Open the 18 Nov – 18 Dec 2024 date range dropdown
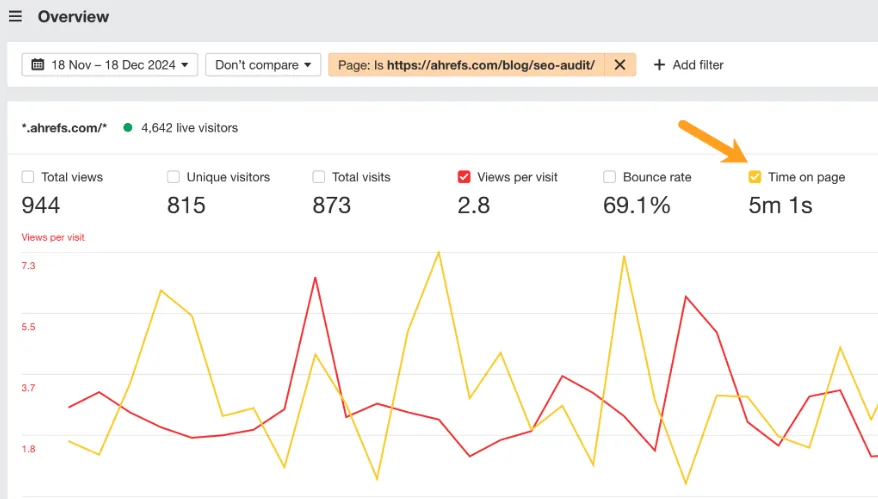Viewport: 878px width, 499px height. (x=110, y=64)
